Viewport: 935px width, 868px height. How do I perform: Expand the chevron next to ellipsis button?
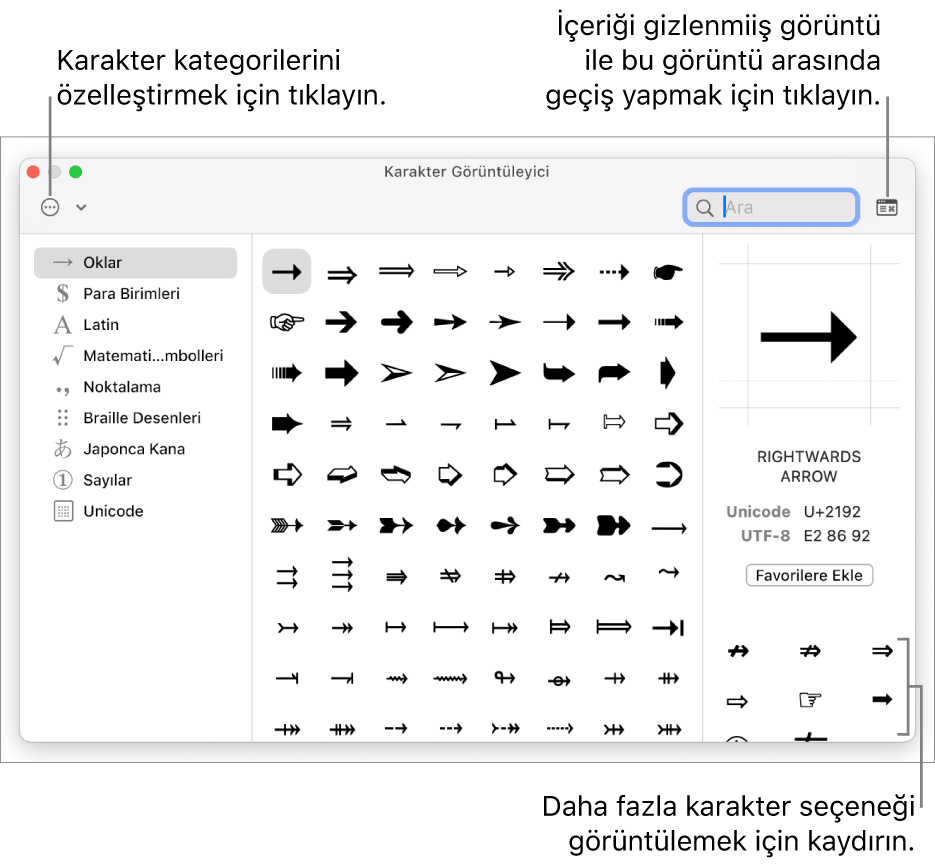click(x=82, y=207)
